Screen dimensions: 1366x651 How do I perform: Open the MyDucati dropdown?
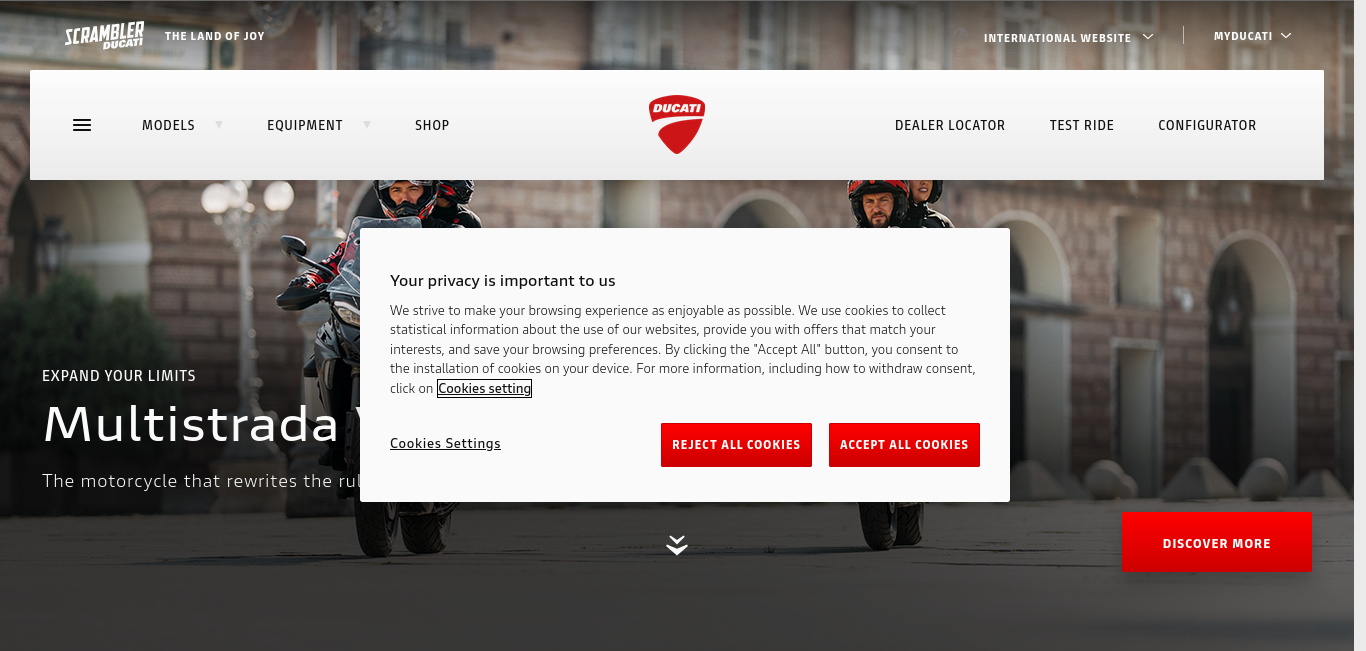point(1252,36)
